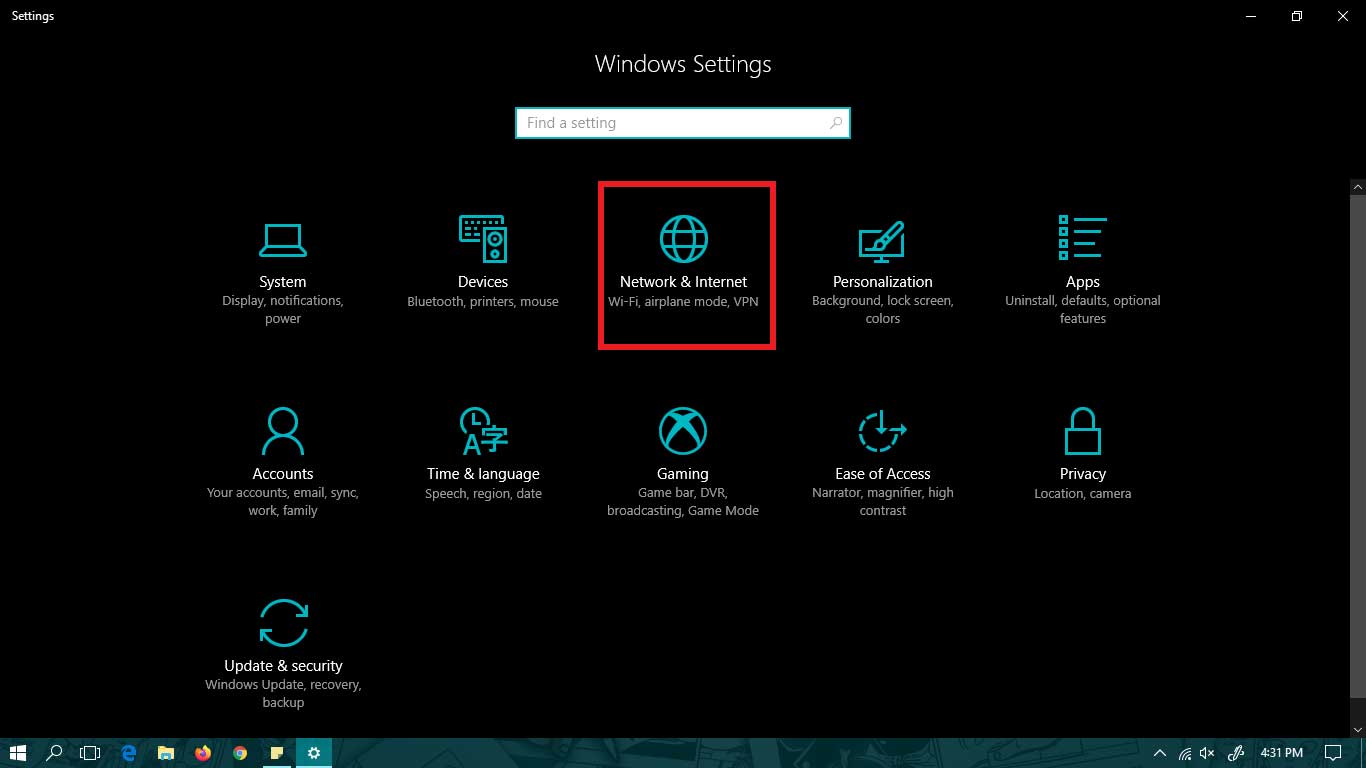Open Gaming Xbox logo icon
This screenshot has height=768, width=1366.
pyautogui.click(x=683, y=431)
